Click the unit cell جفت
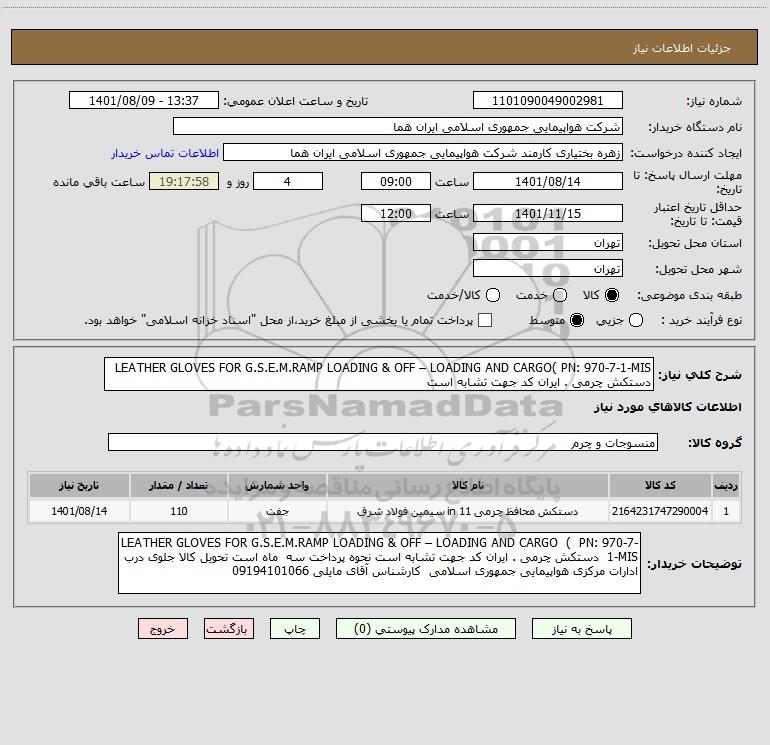The image size is (770, 745). pyautogui.click(x=277, y=511)
